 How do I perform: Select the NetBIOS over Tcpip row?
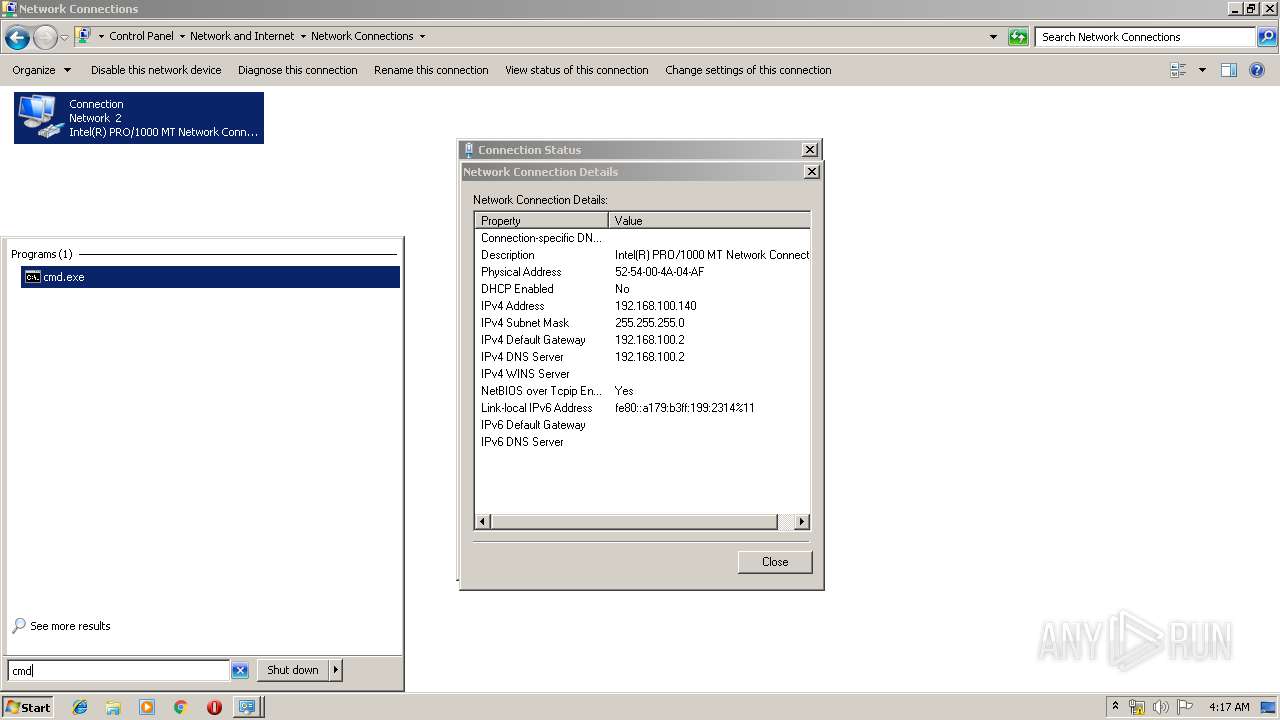tap(642, 391)
